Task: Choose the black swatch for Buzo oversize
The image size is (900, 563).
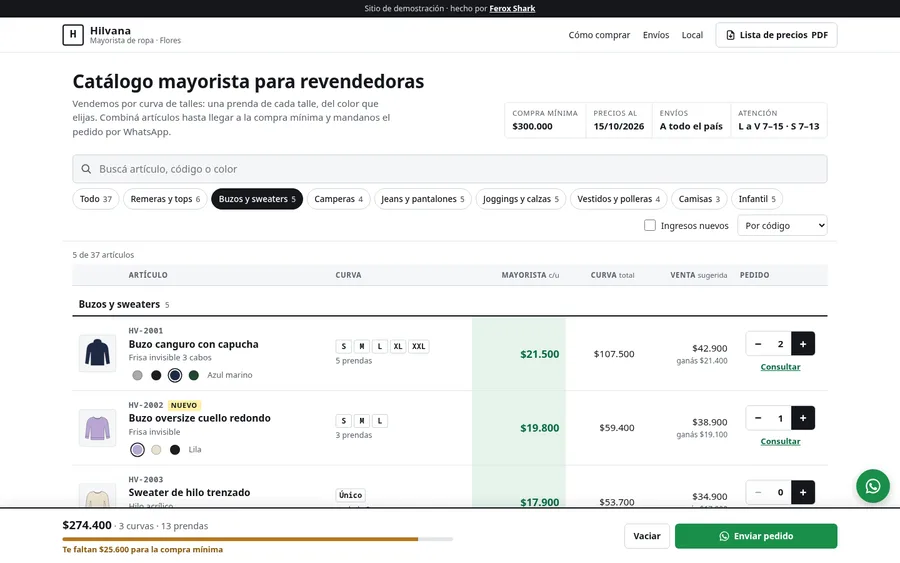Action: [175, 449]
